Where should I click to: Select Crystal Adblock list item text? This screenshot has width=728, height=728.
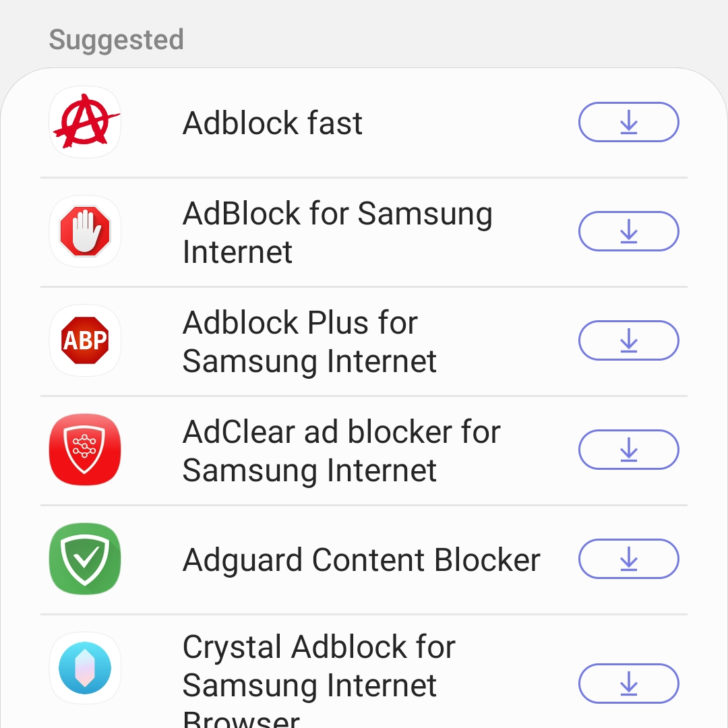(x=318, y=668)
